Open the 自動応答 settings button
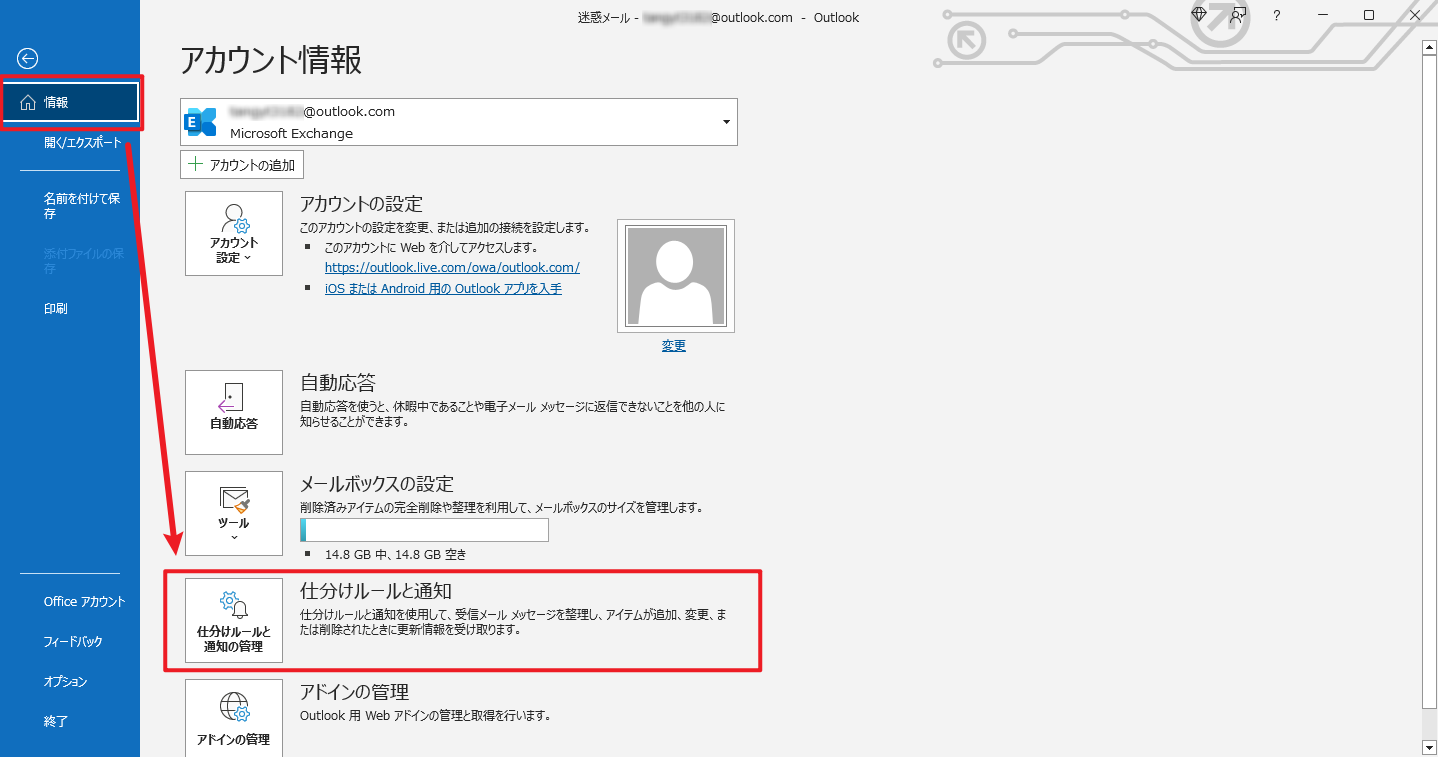The image size is (1438, 757). [x=234, y=412]
